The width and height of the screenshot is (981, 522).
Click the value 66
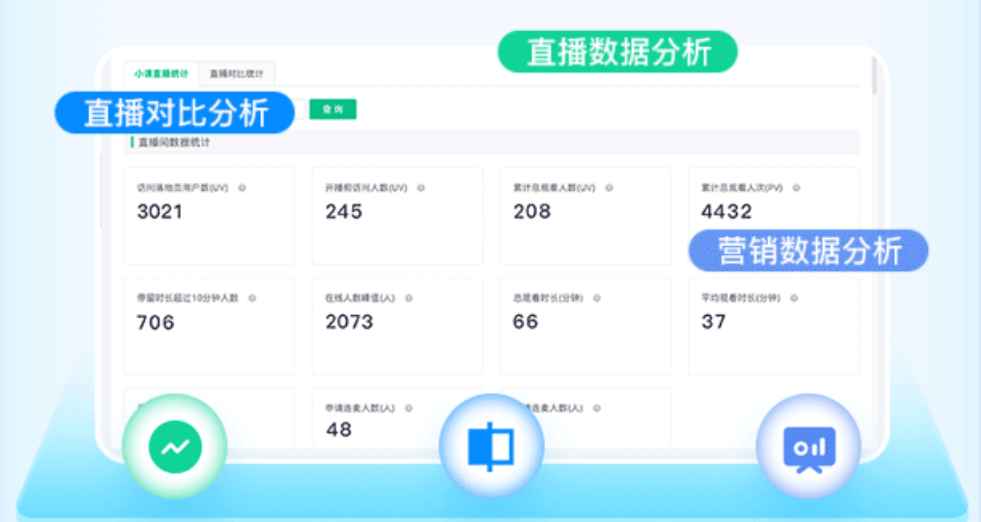coord(526,322)
